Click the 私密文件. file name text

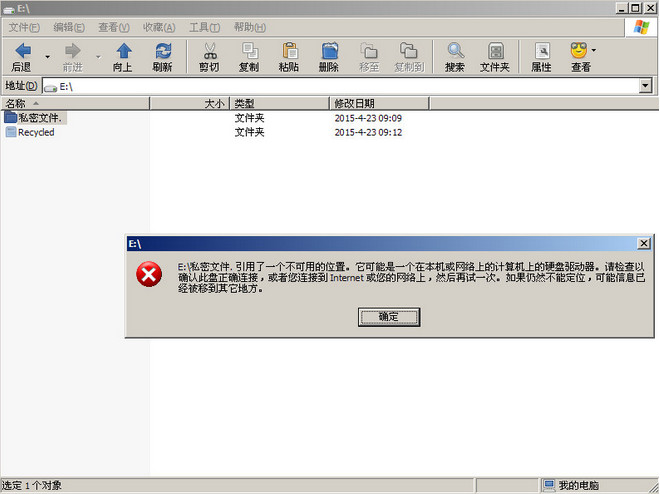click(x=40, y=118)
